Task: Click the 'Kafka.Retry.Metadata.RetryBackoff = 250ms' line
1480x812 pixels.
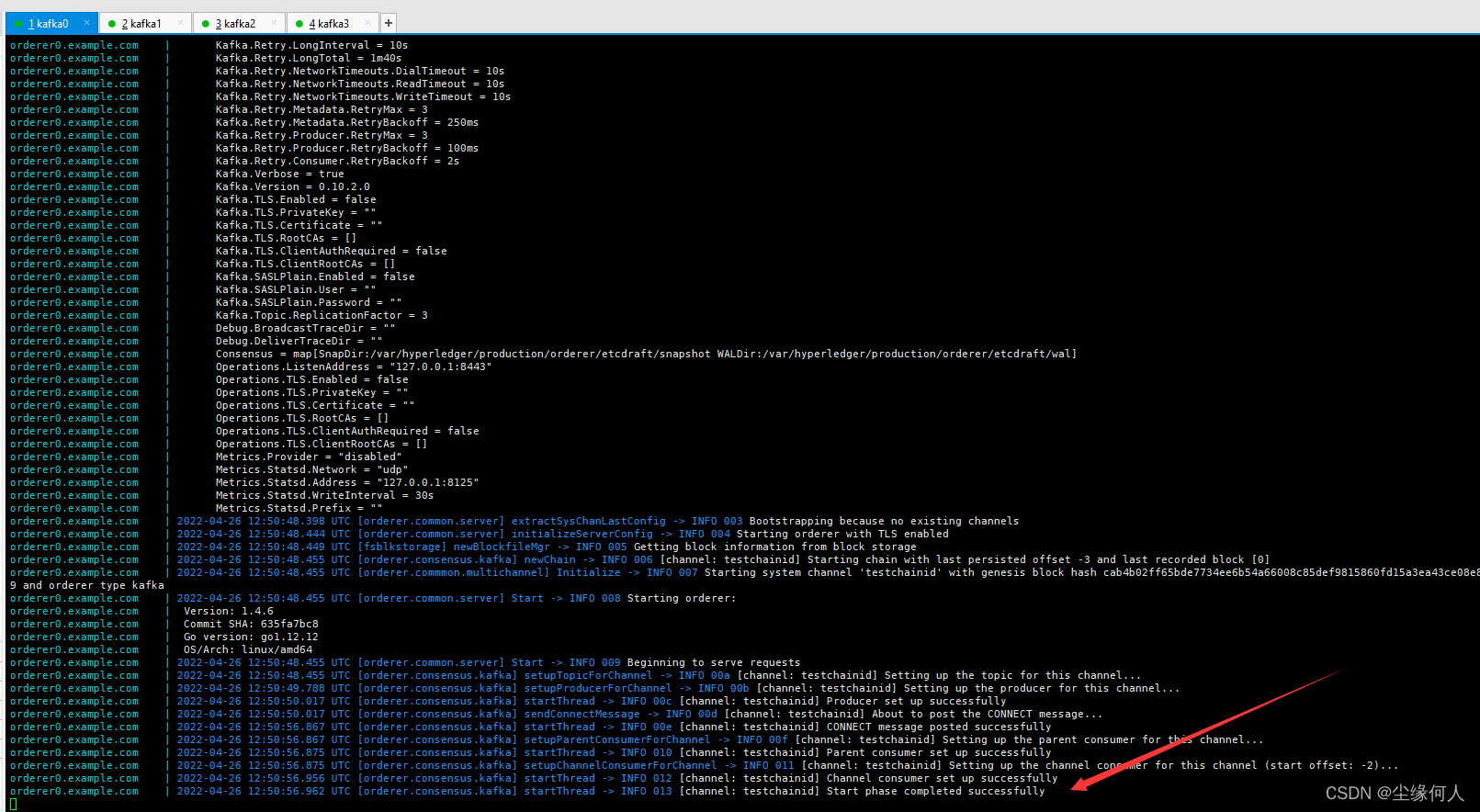Action: coord(347,122)
